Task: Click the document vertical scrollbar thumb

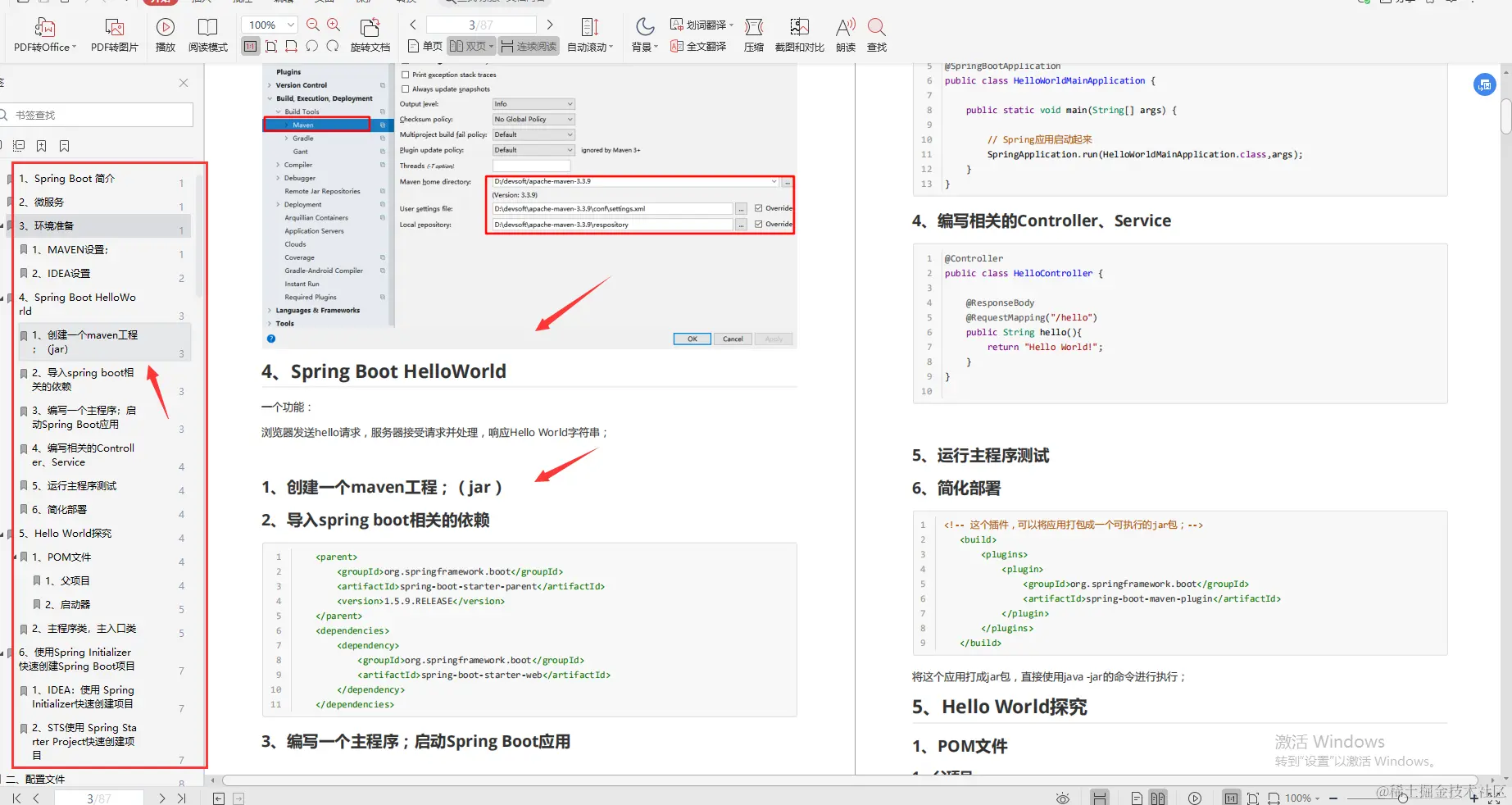Action: 1506,116
